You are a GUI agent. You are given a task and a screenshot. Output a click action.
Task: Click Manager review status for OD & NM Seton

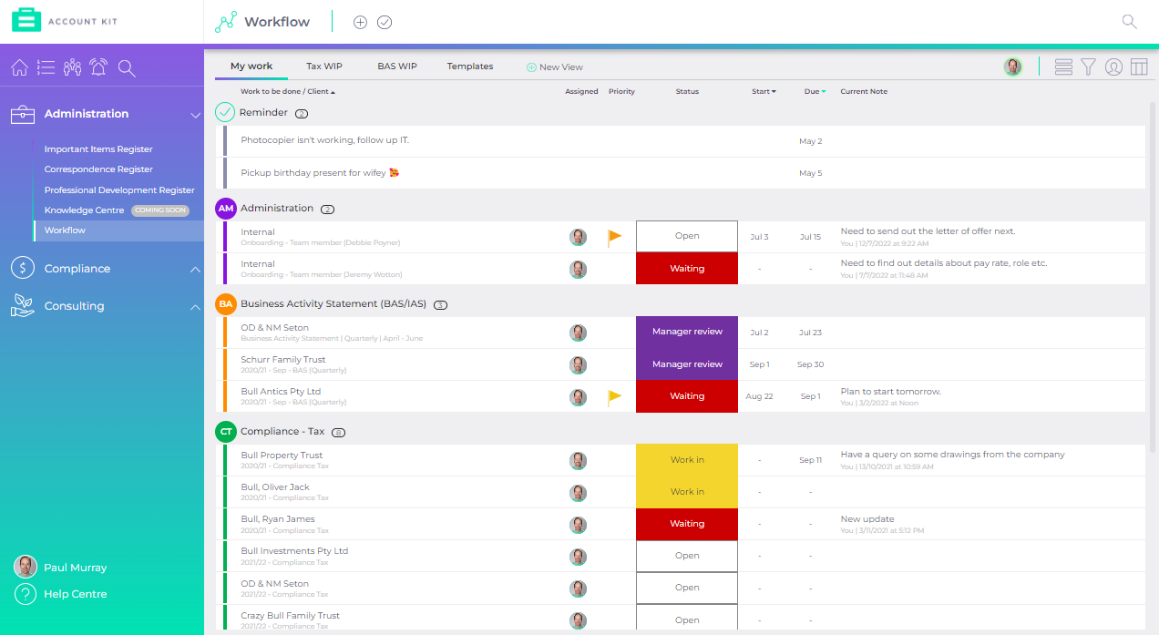(687, 332)
